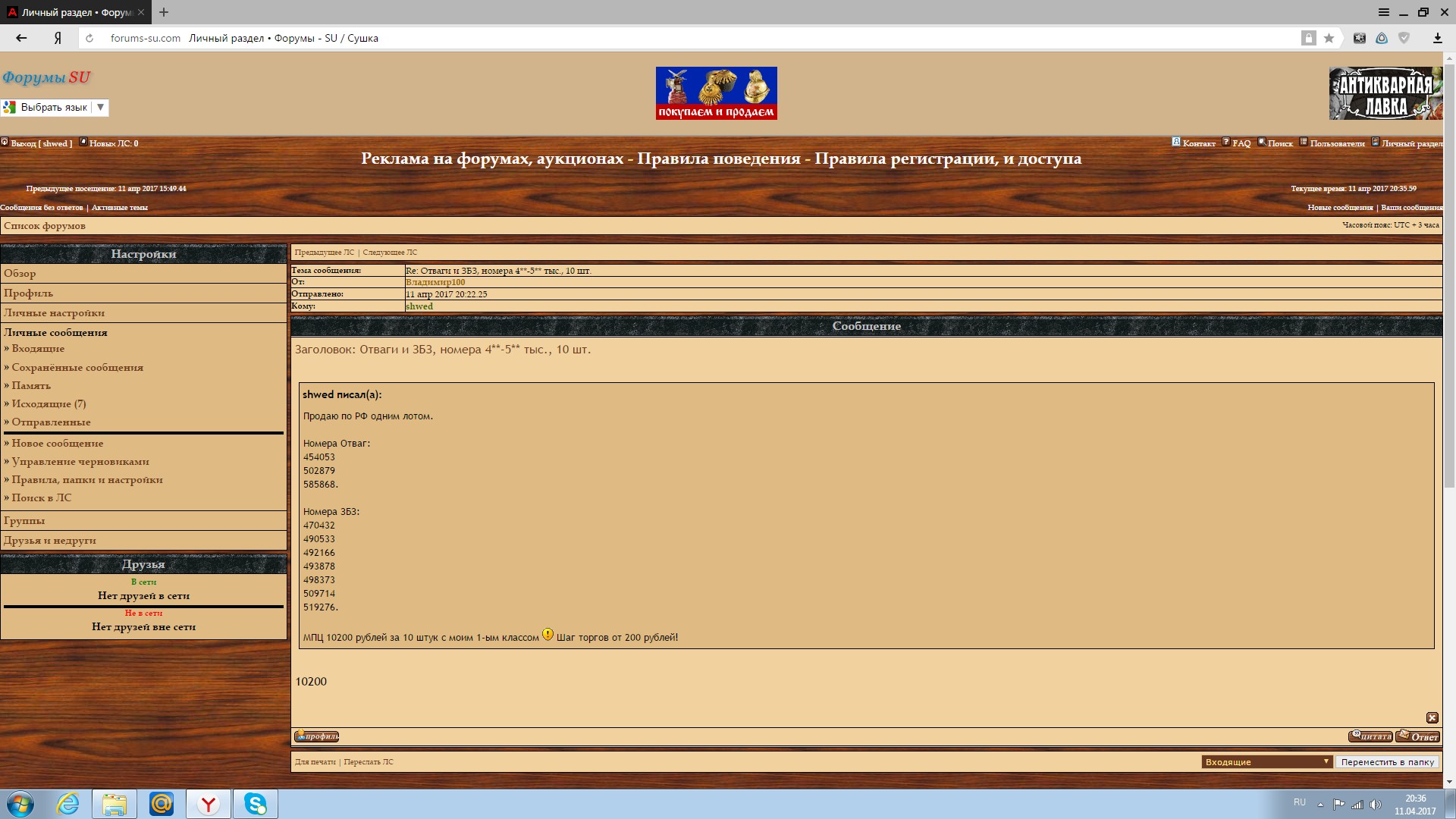Open Активные темы link
This screenshot has height=819, width=1456.
click(x=120, y=208)
